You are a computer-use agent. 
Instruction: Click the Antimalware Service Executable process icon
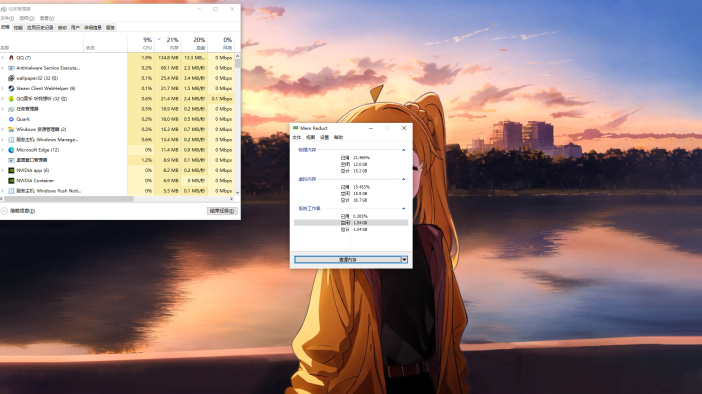(11, 68)
